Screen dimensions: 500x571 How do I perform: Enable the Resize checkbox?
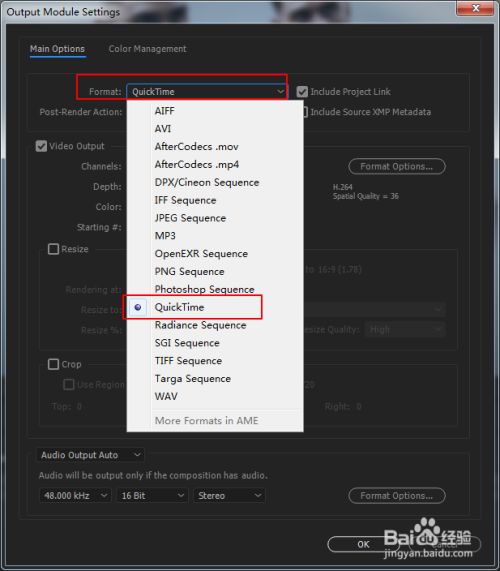[53, 249]
